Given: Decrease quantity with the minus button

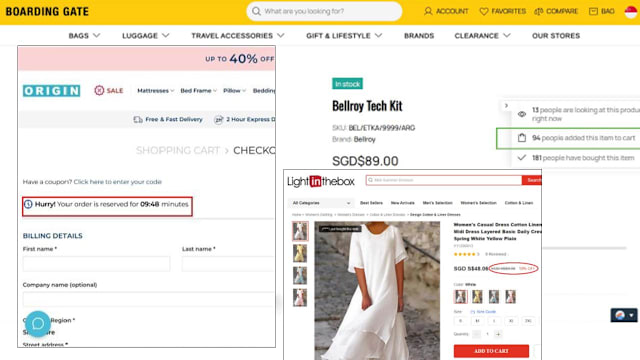Looking at the screenshot, I should (x=476, y=334).
